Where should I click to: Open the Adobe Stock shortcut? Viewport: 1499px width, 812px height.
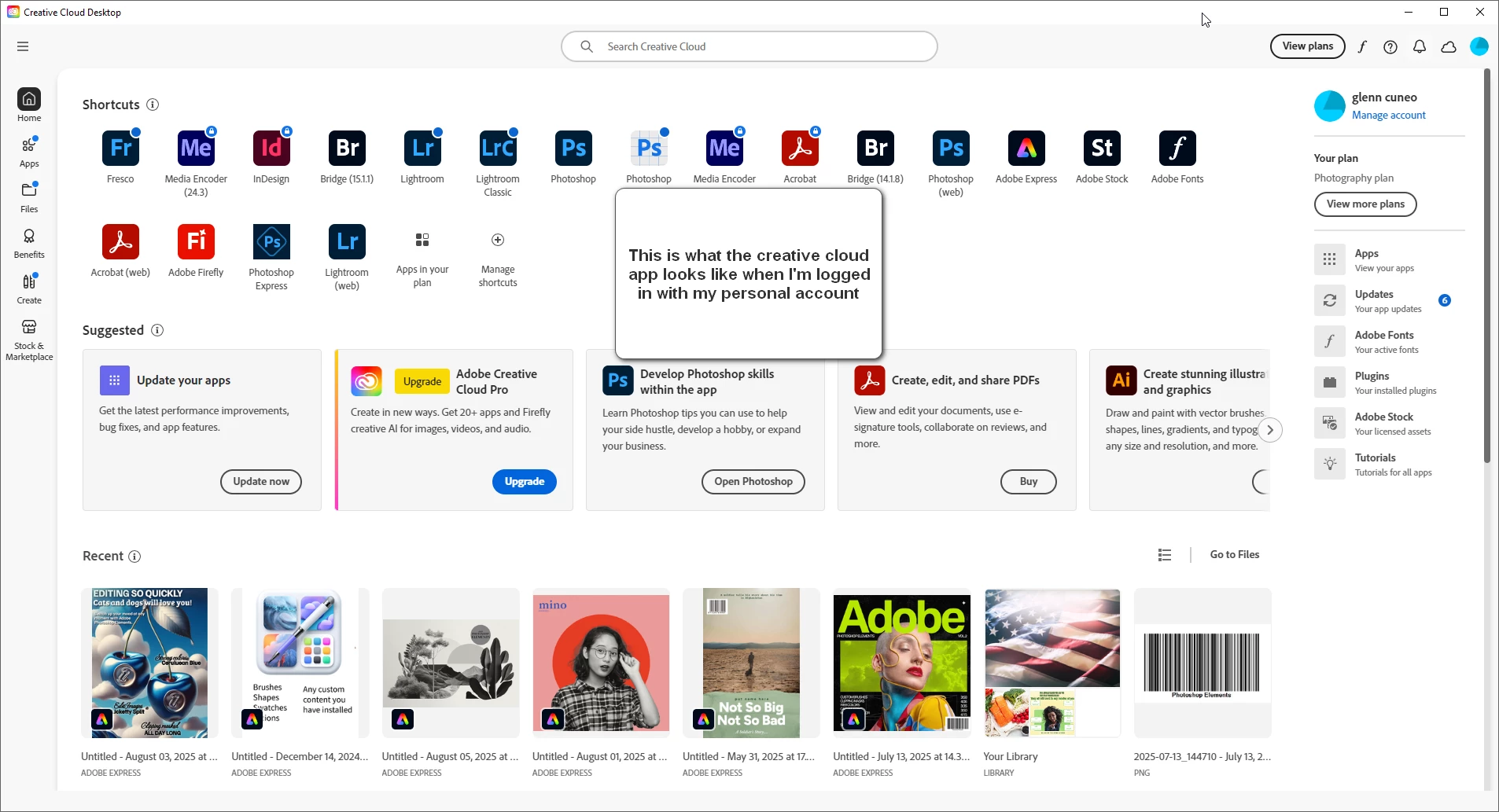coord(1102,149)
